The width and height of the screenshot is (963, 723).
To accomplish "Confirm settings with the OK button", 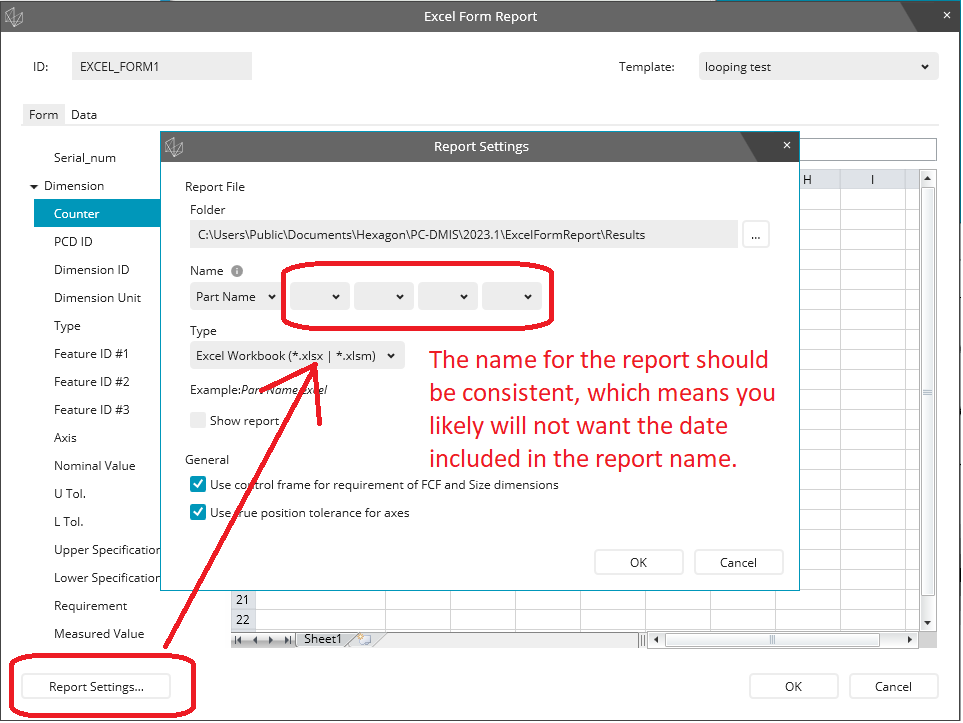I will tap(638, 562).
